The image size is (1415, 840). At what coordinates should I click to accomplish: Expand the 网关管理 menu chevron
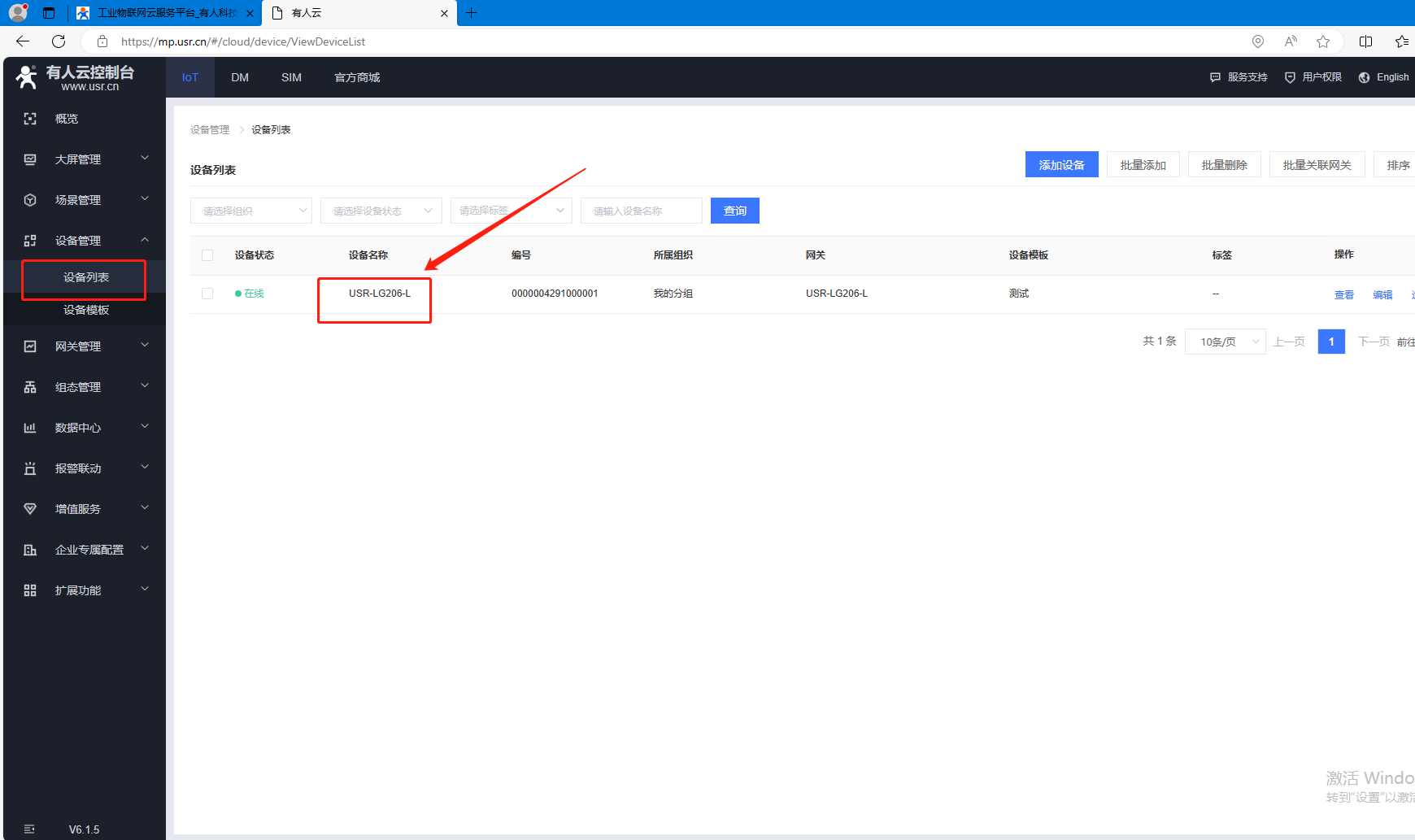(145, 345)
